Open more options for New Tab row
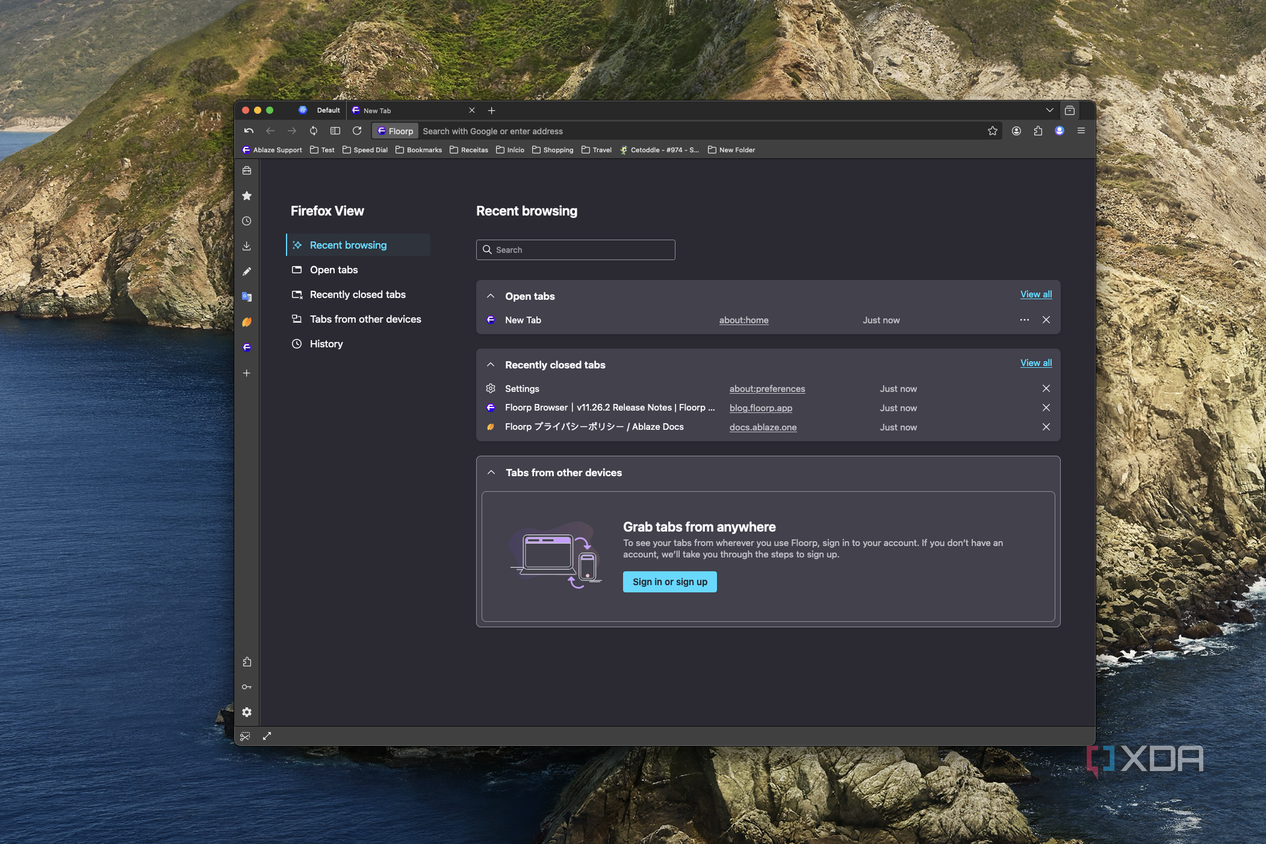Image resolution: width=1266 pixels, height=844 pixels. click(1025, 320)
